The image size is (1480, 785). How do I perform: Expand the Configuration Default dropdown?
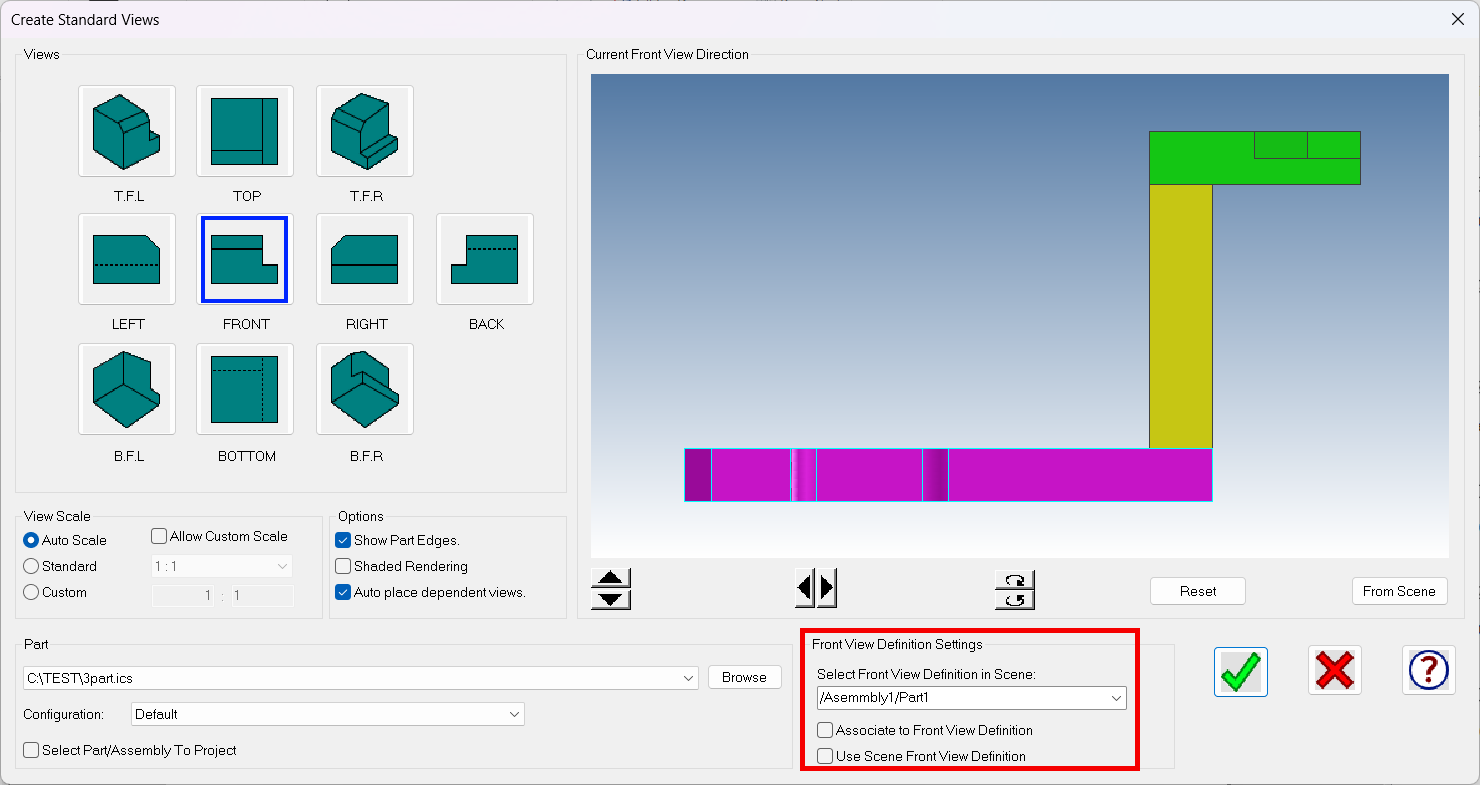327,715
